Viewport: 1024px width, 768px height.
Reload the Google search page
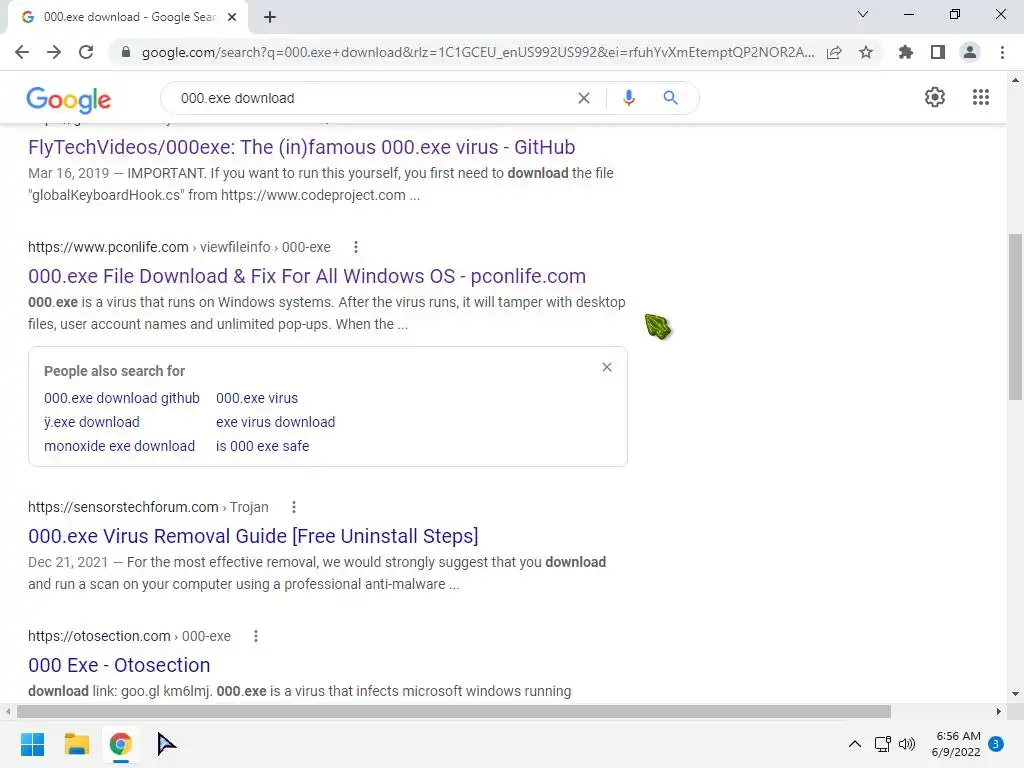point(86,52)
